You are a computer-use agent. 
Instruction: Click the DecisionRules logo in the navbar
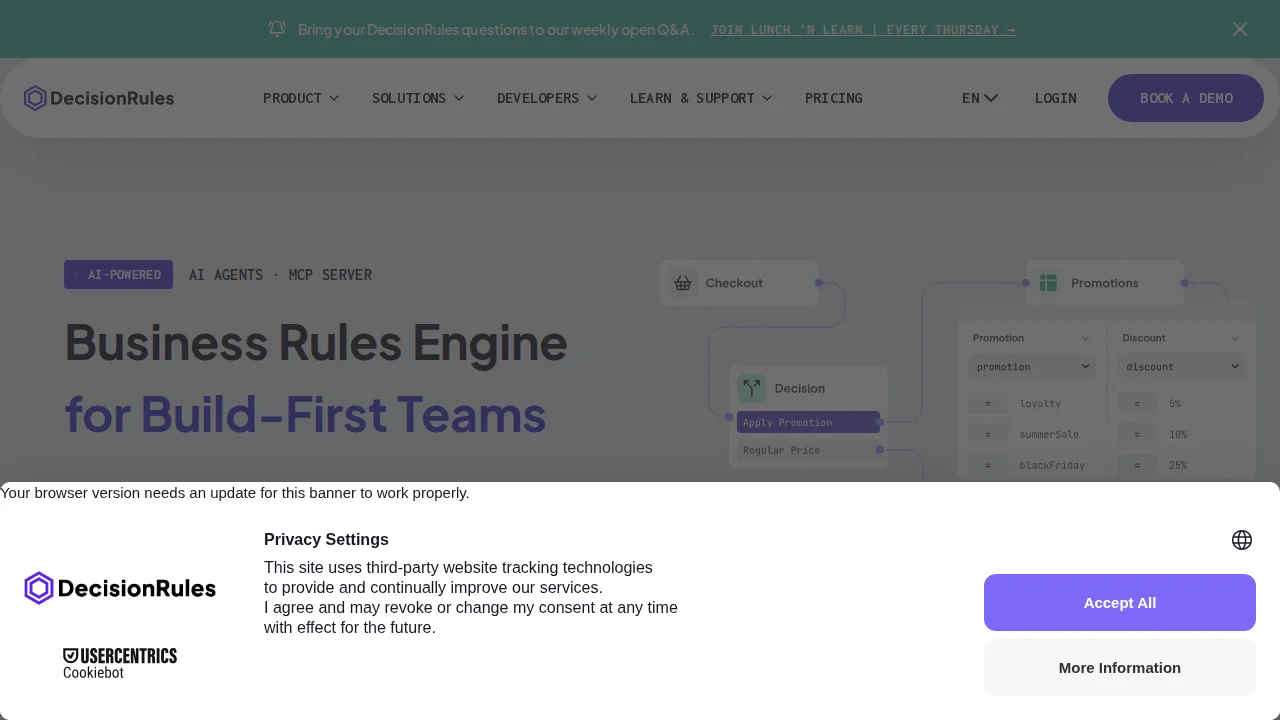99,98
